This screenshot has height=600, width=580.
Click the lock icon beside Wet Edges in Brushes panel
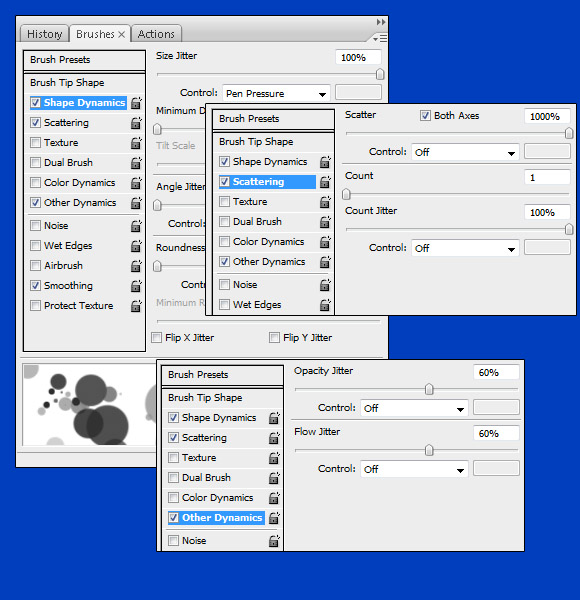pos(136,246)
